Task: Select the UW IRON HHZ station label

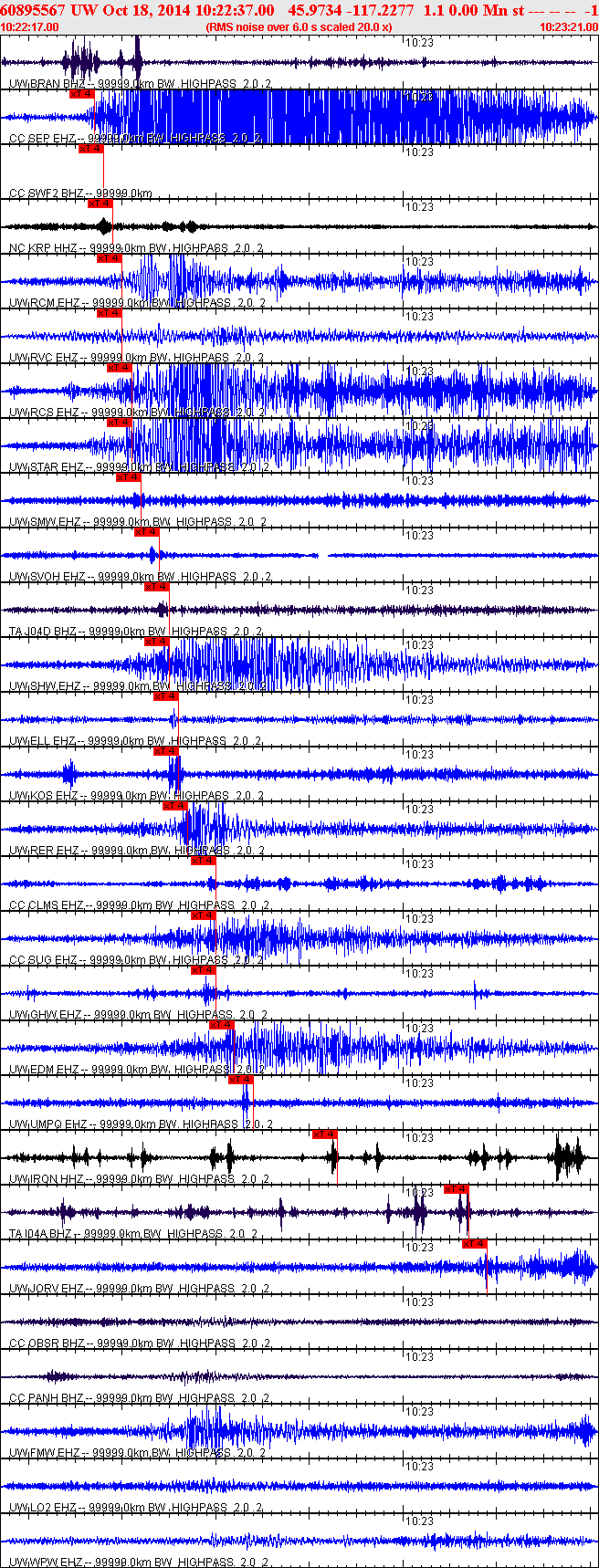Action: point(139,1179)
